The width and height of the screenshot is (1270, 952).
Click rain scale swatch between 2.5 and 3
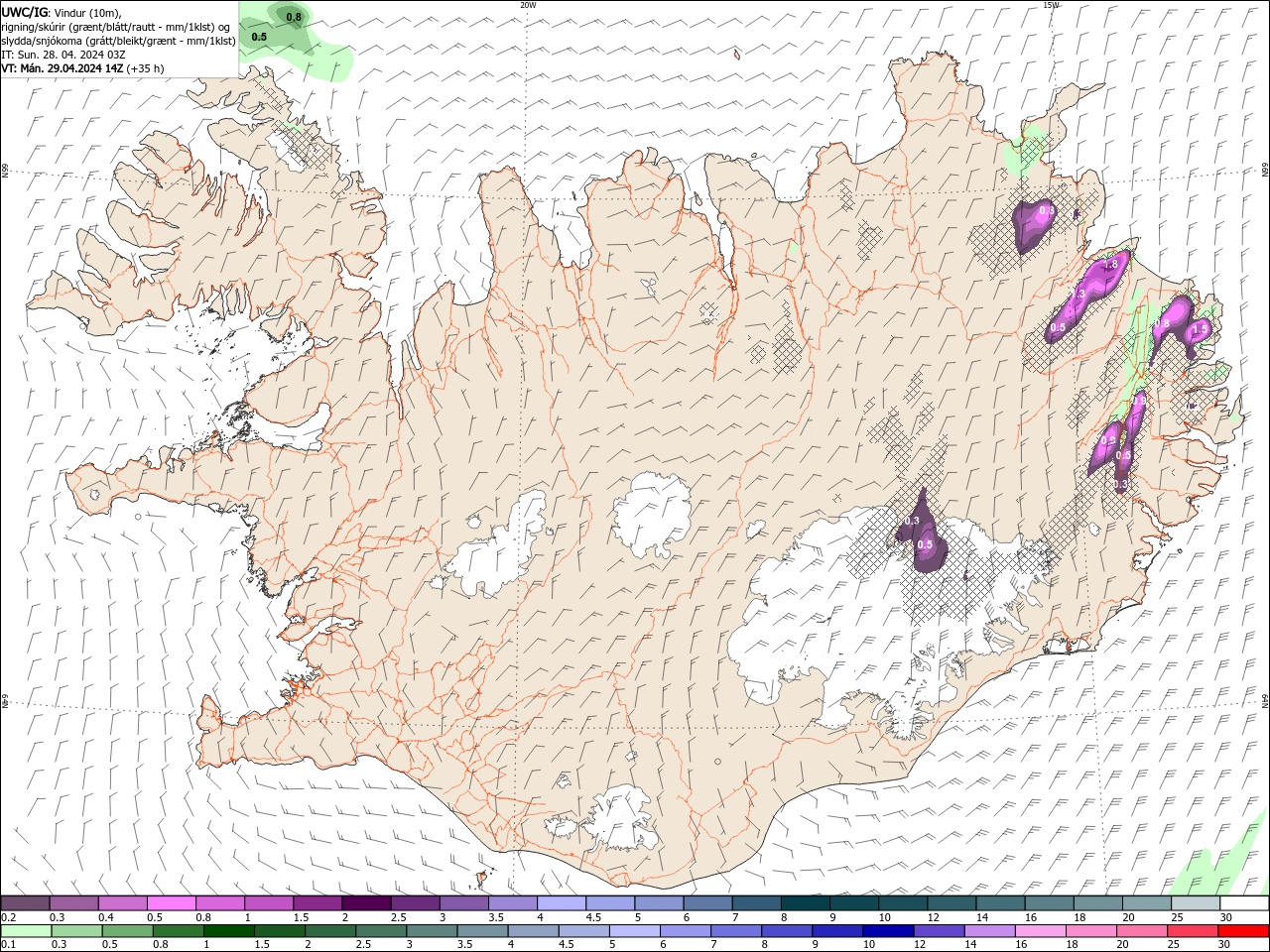click(x=380, y=931)
